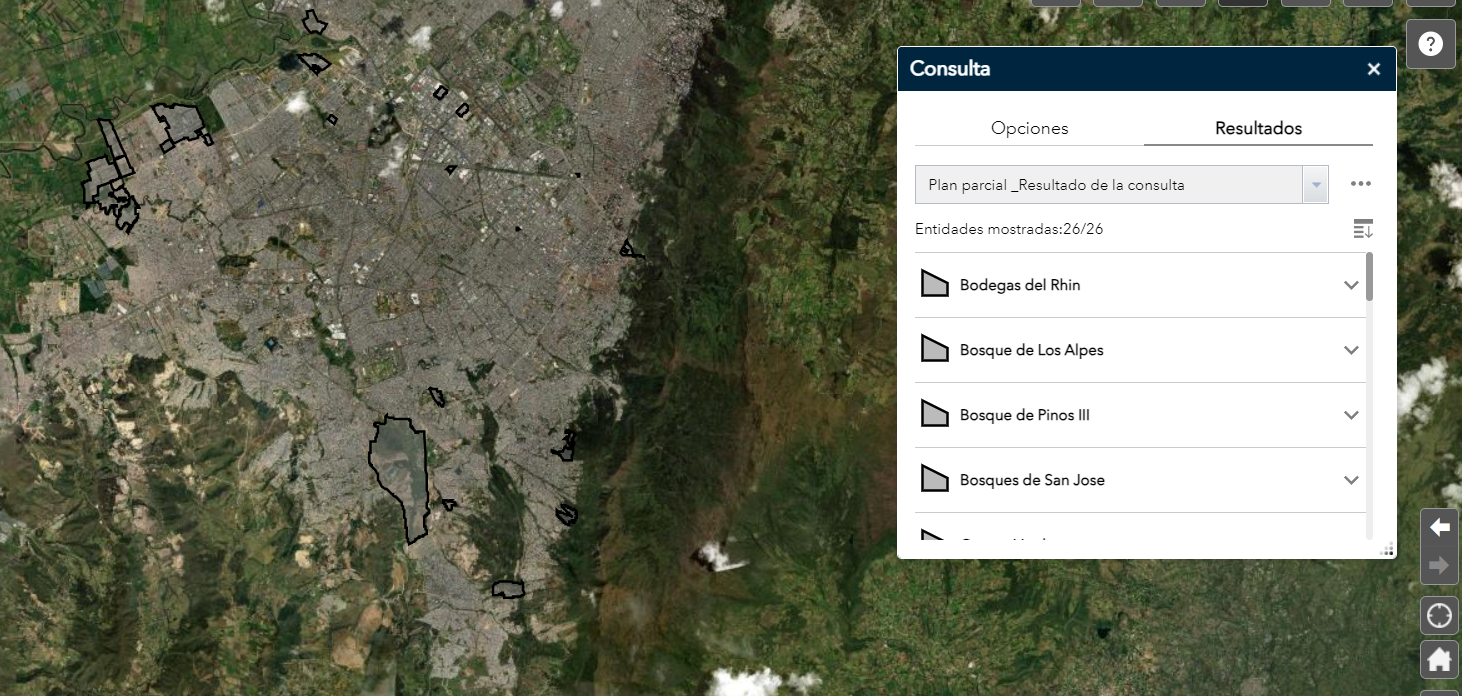This screenshot has width=1462, height=696.
Task: Click the panel resize handle corner
Action: coord(1387,549)
